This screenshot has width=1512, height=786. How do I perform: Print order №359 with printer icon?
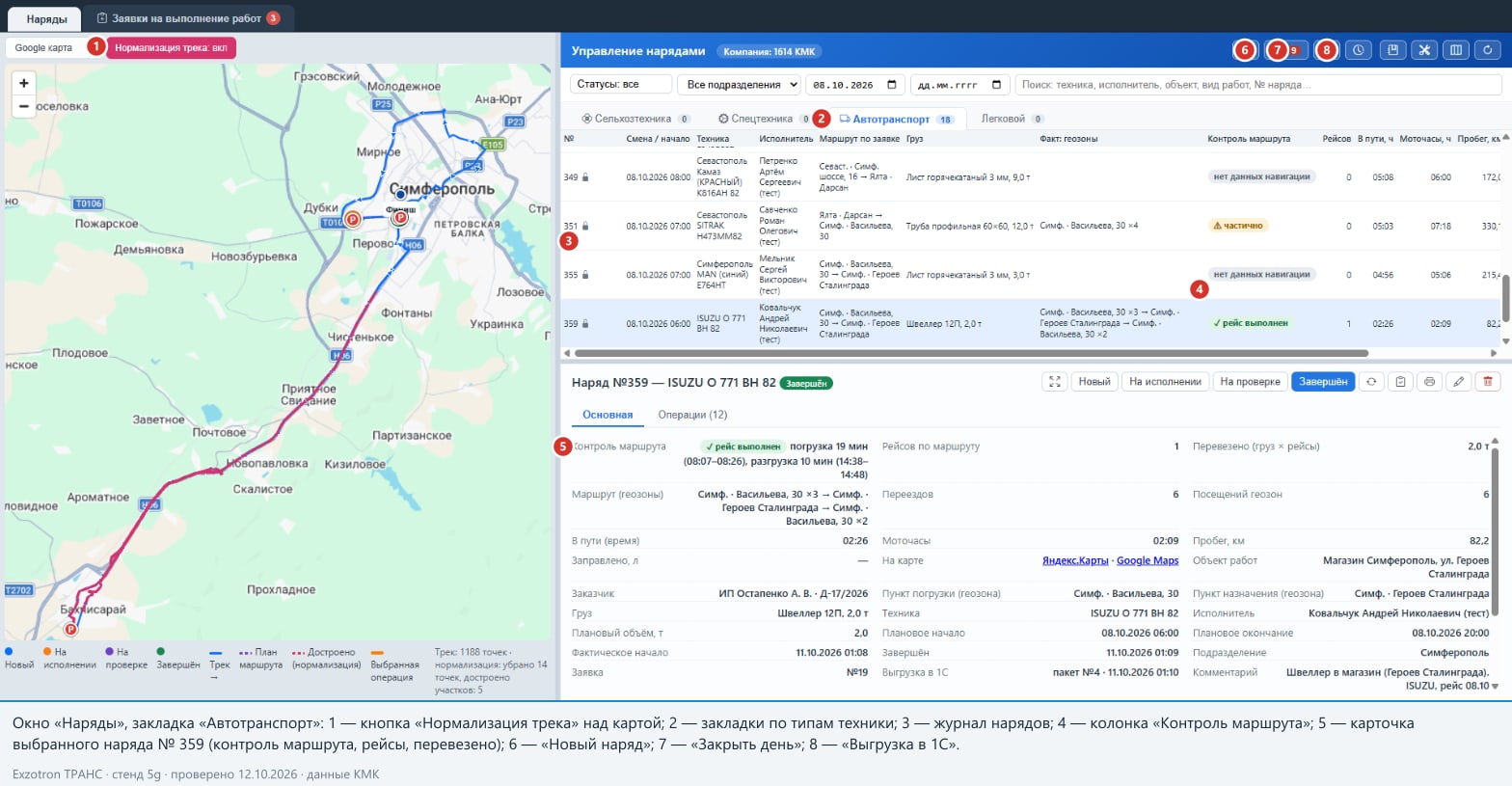click(1429, 382)
